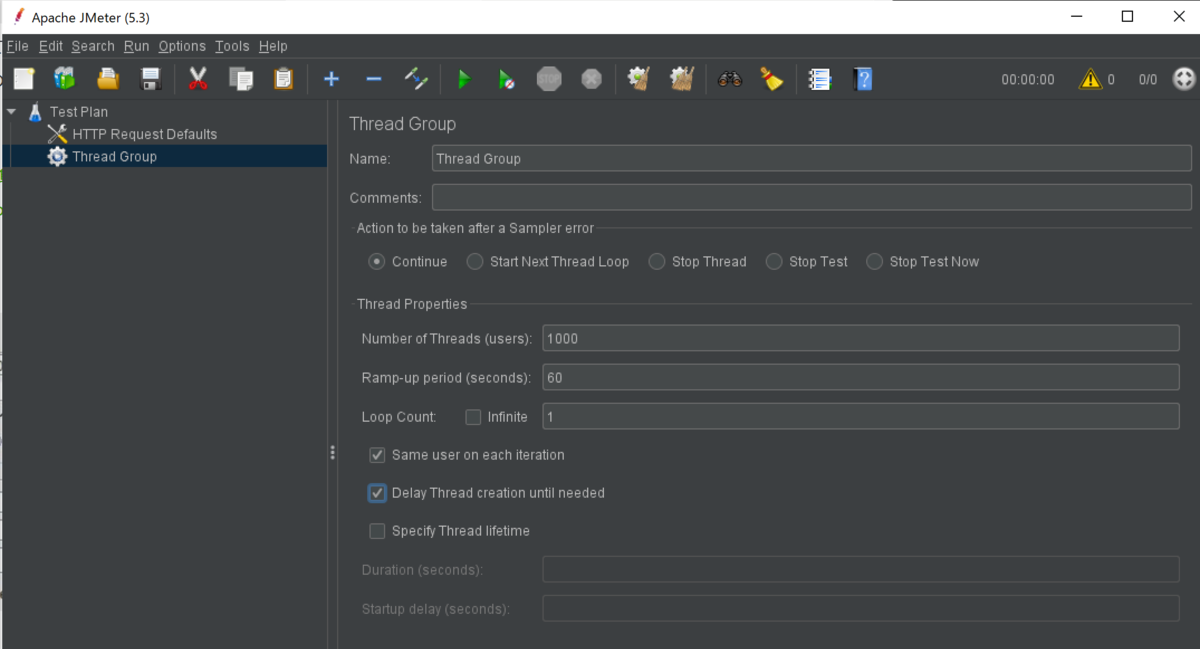Click the Clear results broom icon
This screenshot has height=649, width=1200.
click(x=639, y=79)
